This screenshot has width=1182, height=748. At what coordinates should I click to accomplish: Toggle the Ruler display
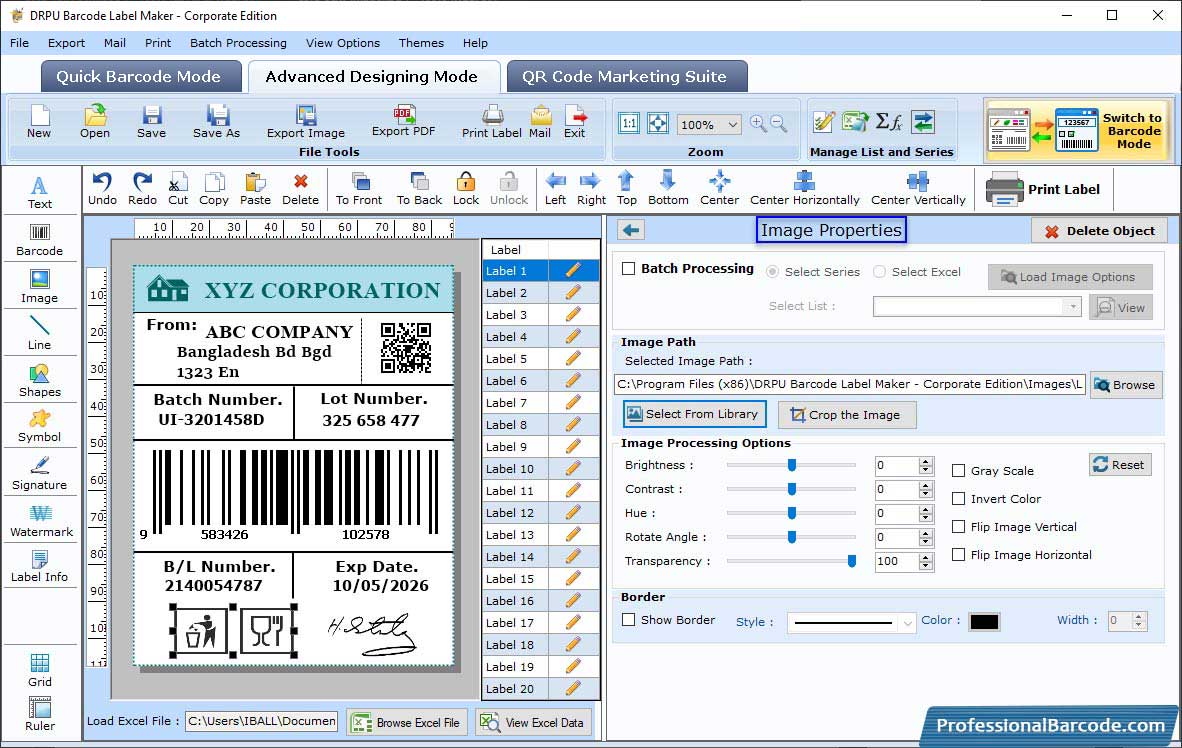tap(39, 714)
